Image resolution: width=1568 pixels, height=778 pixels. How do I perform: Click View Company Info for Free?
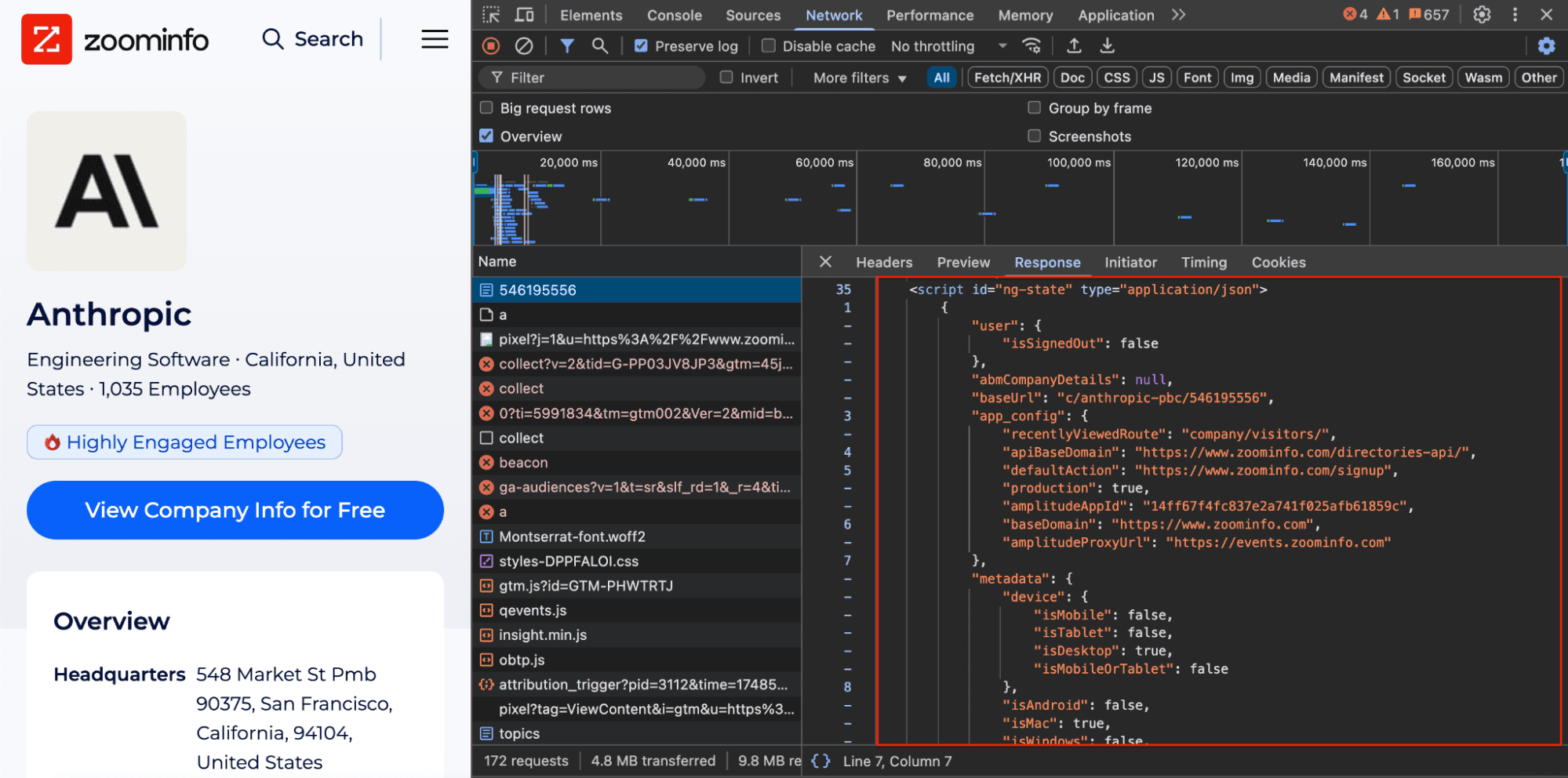(235, 510)
